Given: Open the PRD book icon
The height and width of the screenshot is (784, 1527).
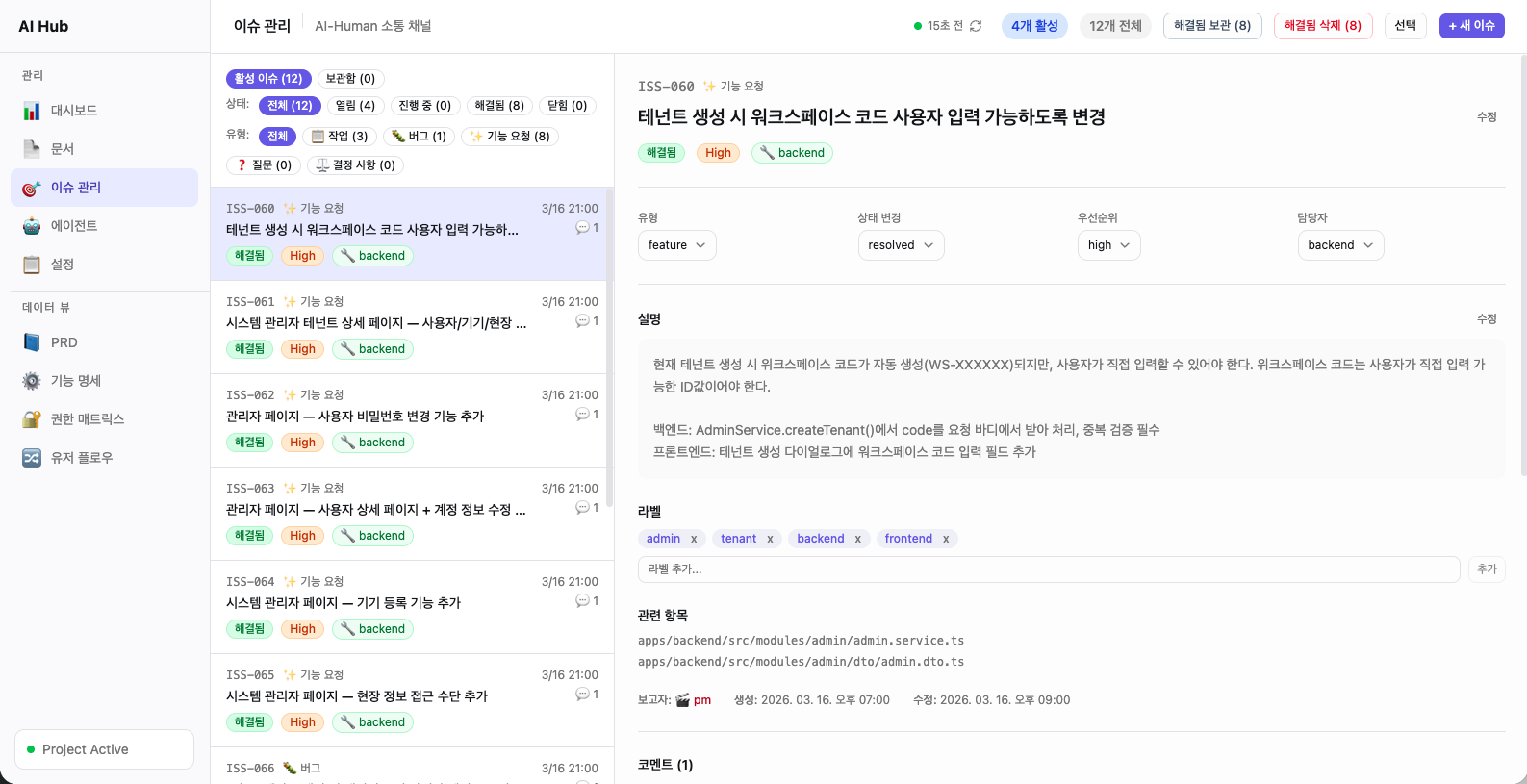Looking at the screenshot, I should point(32,342).
